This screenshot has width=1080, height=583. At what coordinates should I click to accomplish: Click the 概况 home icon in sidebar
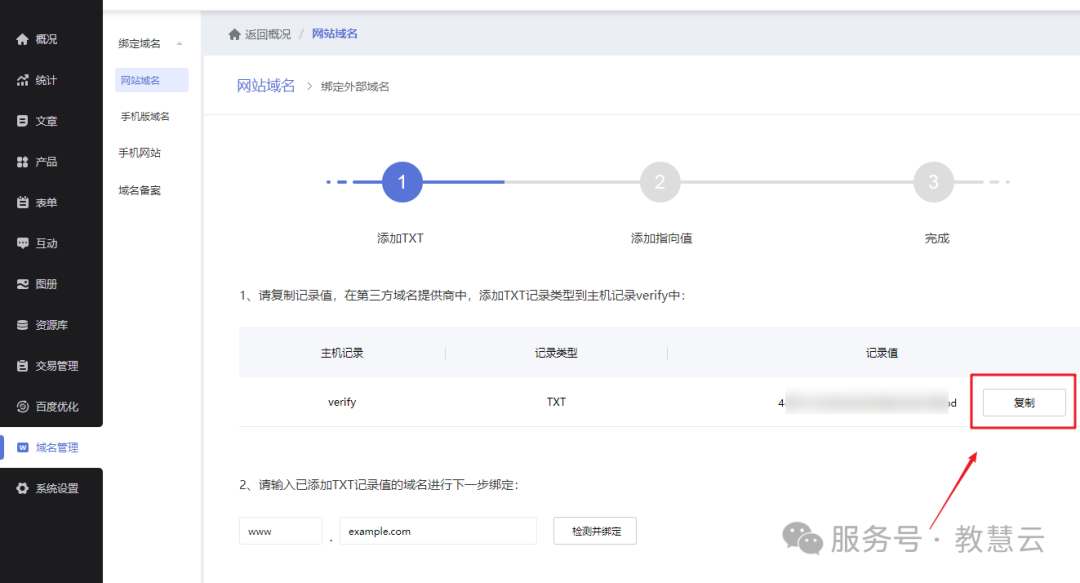click(x=22, y=39)
